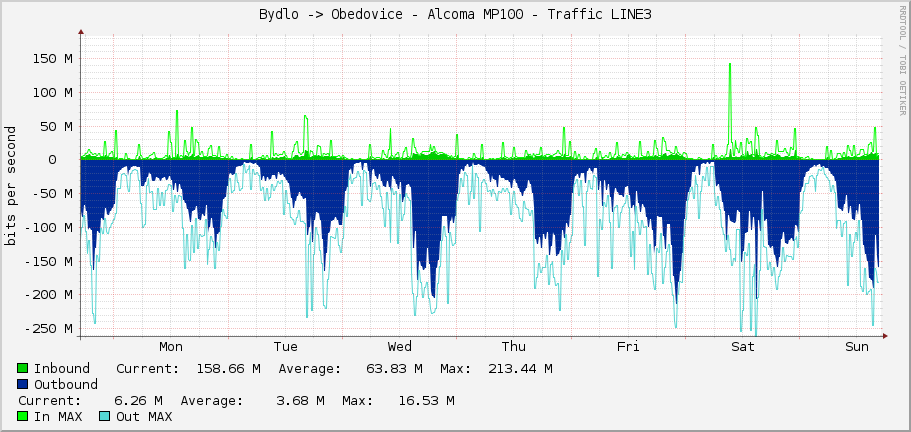This screenshot has height=432, width=911.
Task: Select the Mon label on time axis
Action: click(x=171, y=347)
